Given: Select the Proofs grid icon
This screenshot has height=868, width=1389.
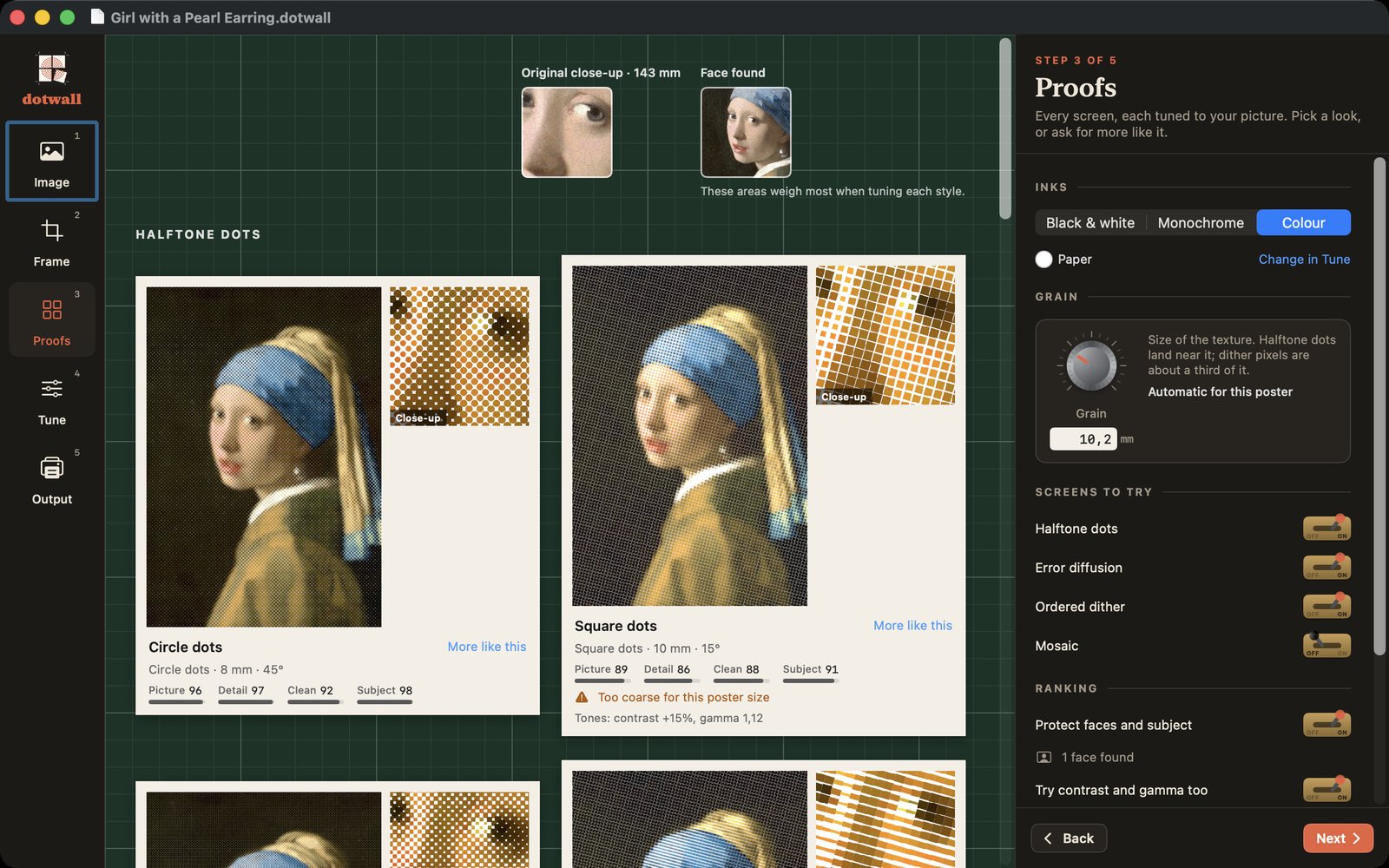Looking at the screenshot, I should pos(52,310).
